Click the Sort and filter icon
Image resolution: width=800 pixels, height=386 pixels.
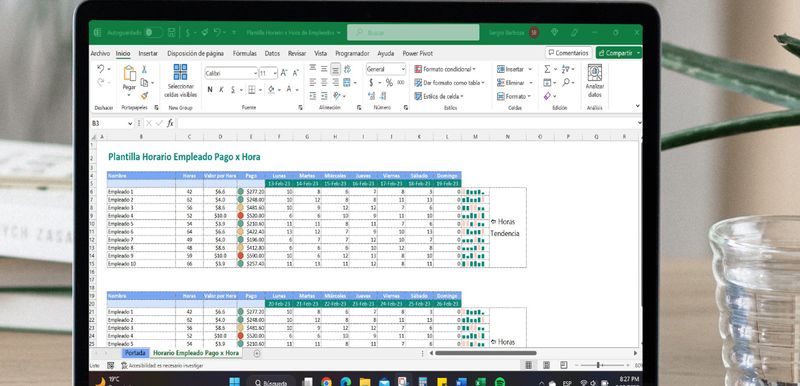click(x=565, y=69)
